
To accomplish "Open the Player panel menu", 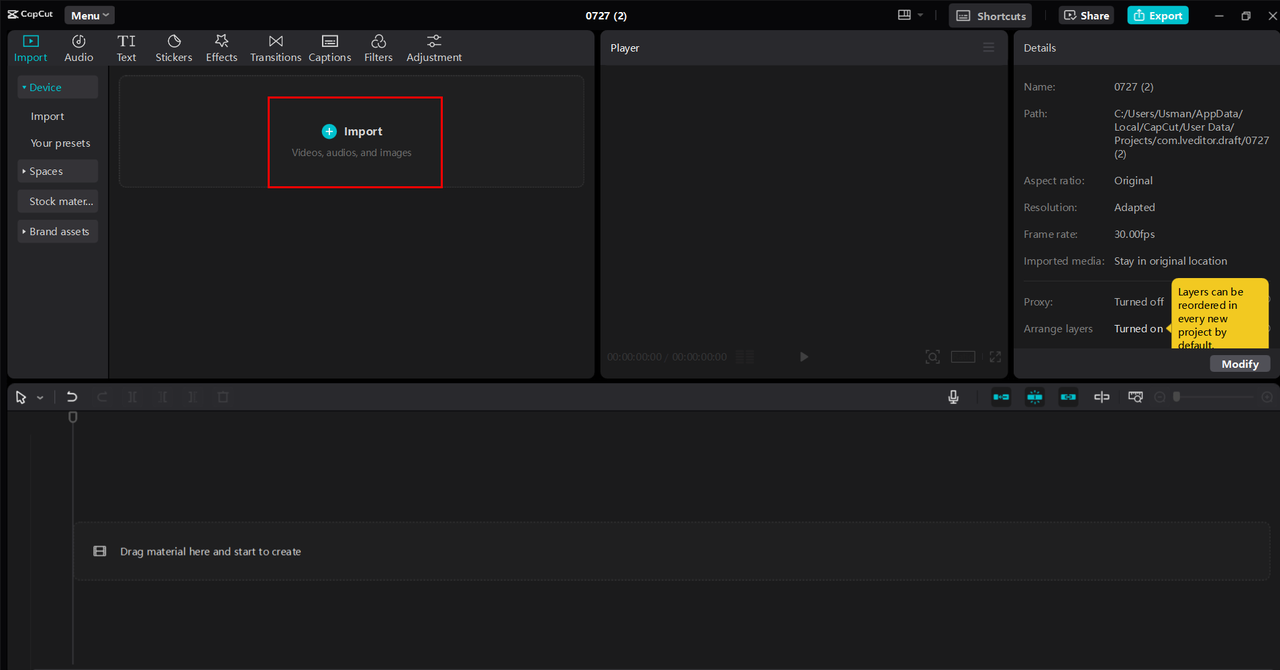I will [x=989, y=47].
